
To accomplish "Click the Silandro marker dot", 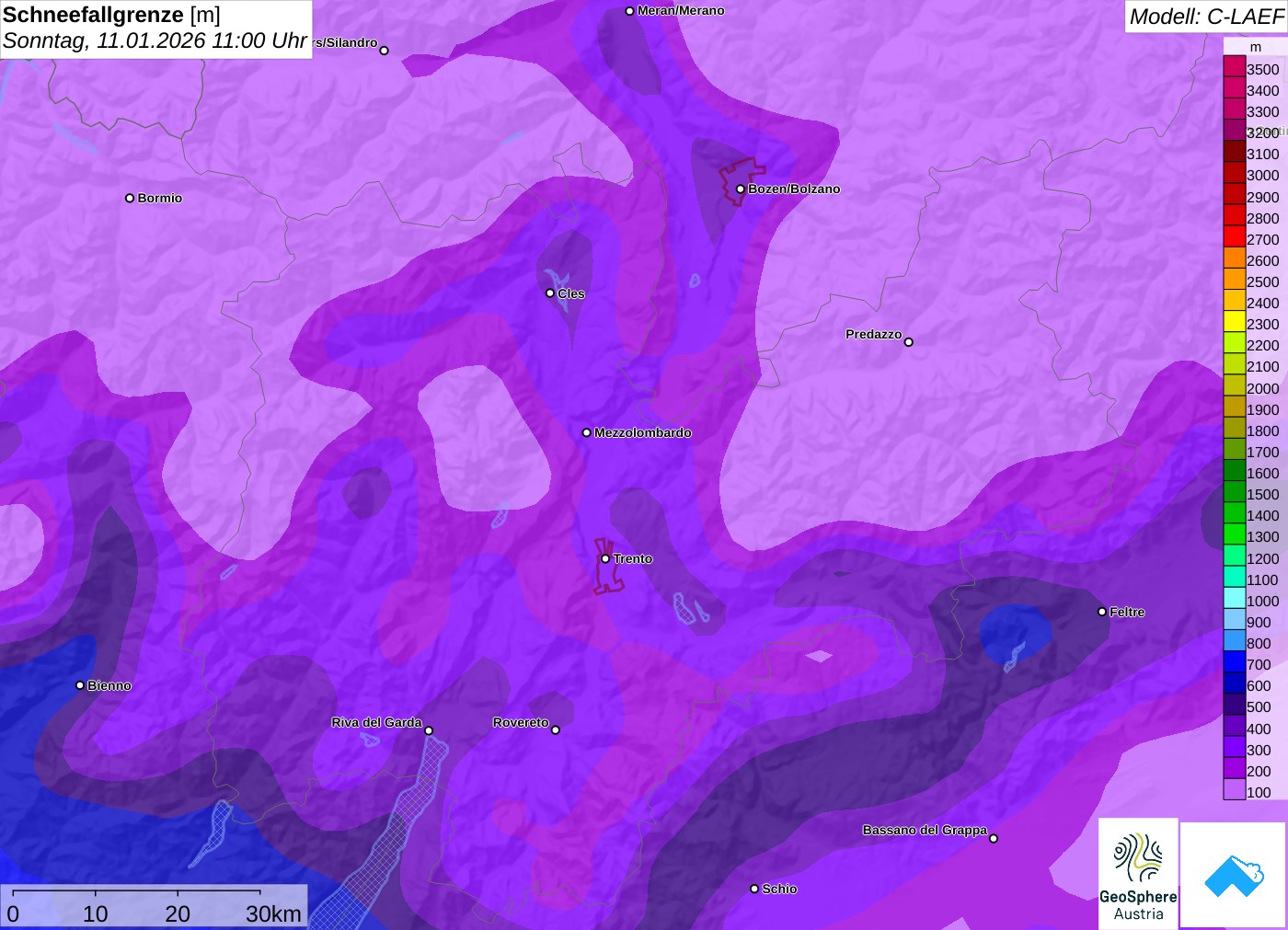I will 384,51.
